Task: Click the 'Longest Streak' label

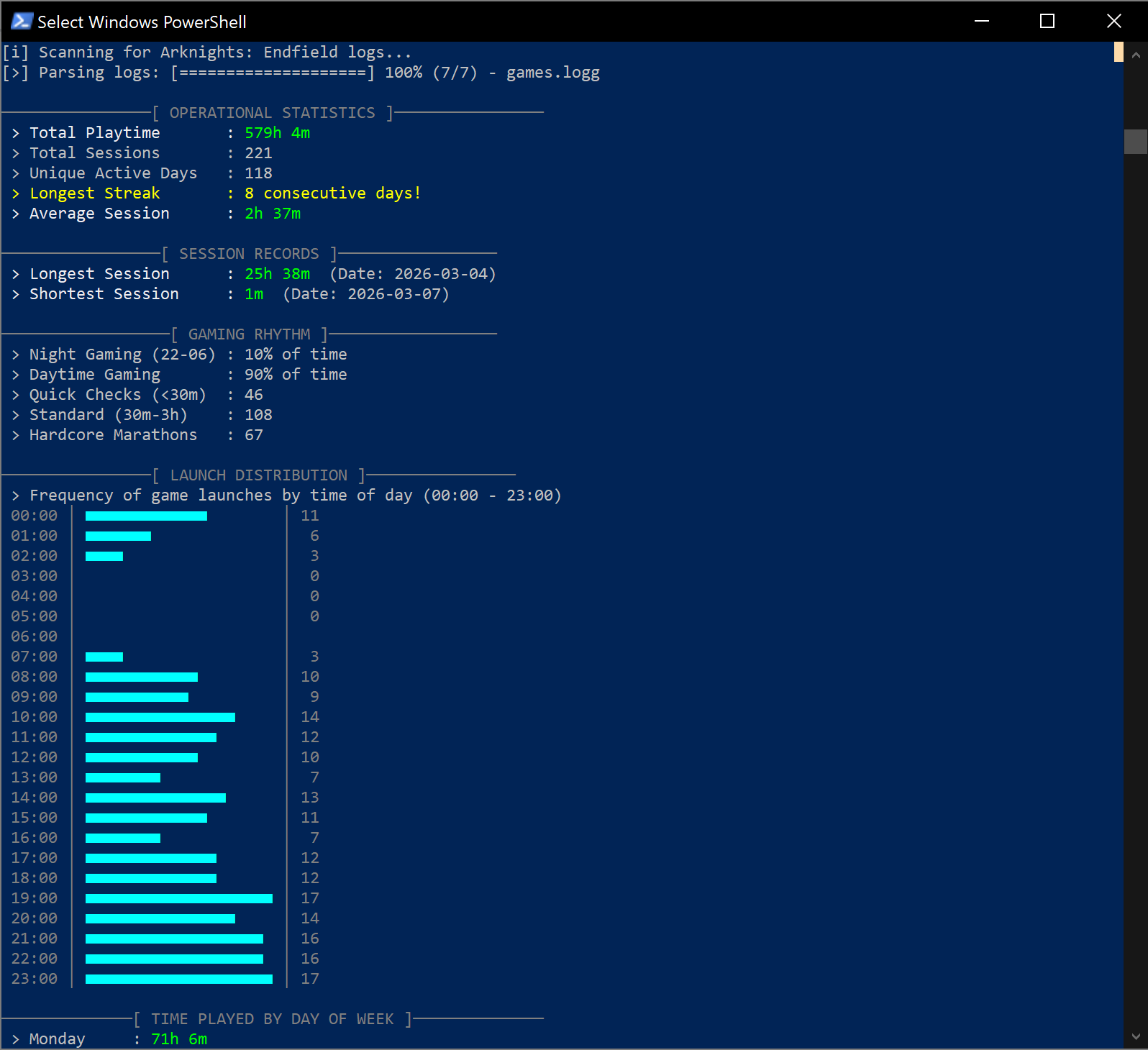Action: pos(95,193)
